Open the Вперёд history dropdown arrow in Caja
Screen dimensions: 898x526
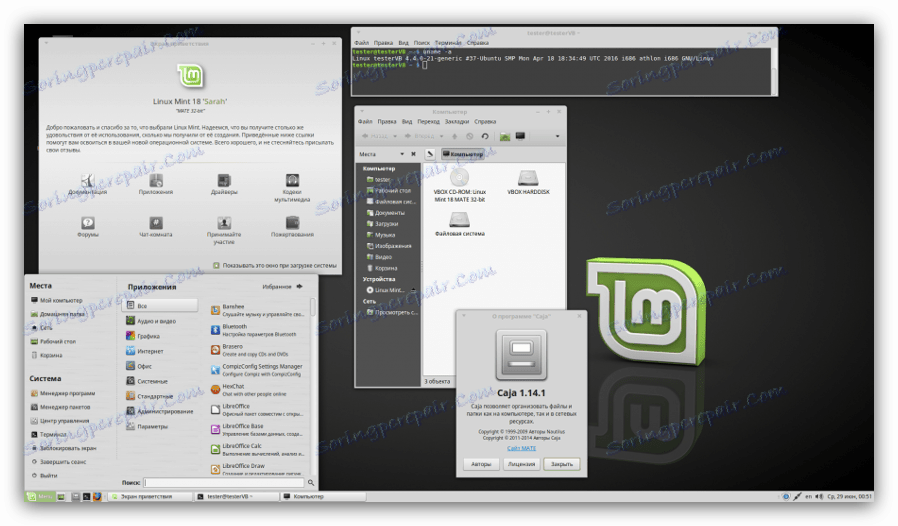(x=442, y=136)
